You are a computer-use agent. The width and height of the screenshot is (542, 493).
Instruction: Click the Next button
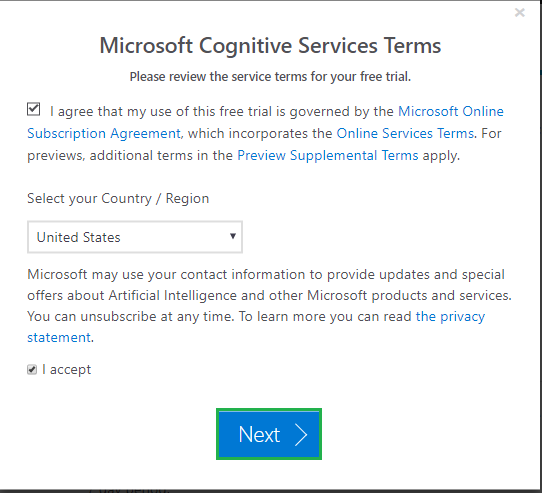(269, 434)
